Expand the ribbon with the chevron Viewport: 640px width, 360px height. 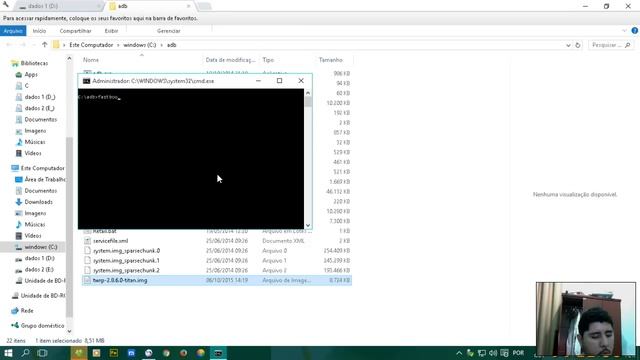(x=624, y=31)
